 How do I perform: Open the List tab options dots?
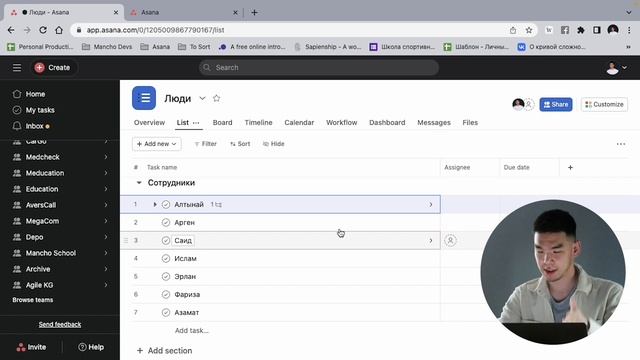(x=196, y=123)
